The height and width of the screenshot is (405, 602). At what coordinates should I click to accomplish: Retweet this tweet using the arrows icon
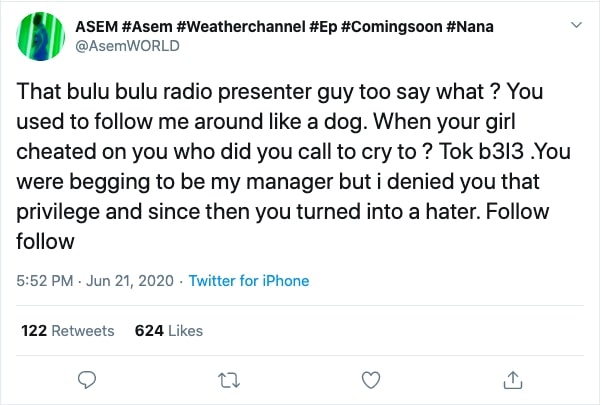coord(229,380)
